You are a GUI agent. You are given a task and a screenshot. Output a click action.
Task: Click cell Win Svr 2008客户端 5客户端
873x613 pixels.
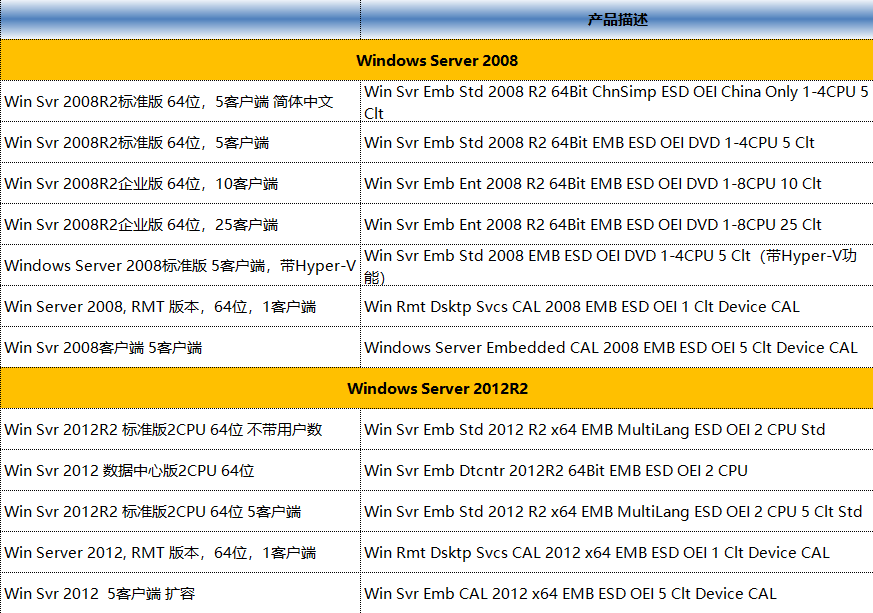[x=180, y=347]
